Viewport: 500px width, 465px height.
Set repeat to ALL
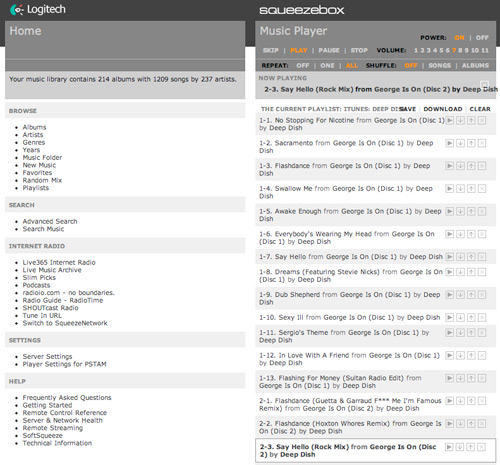[x=352, y=65]
